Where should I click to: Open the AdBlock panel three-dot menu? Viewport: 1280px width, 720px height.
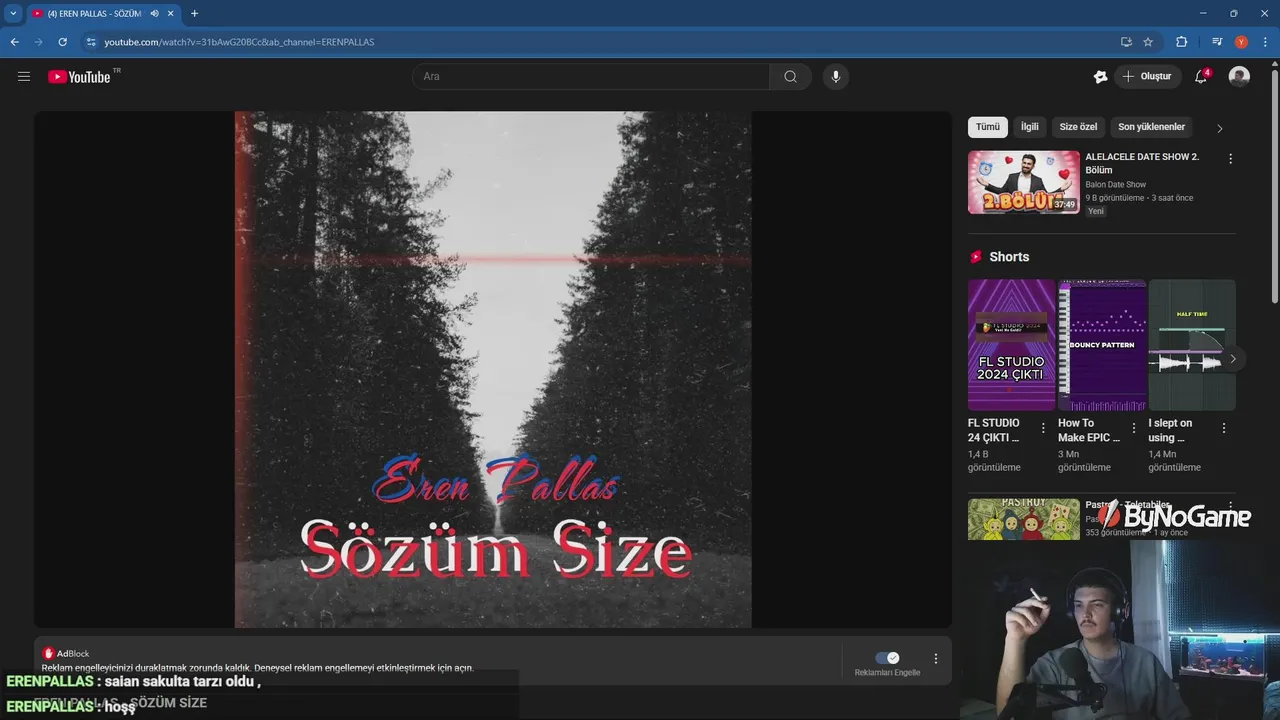tap(936, 659)
